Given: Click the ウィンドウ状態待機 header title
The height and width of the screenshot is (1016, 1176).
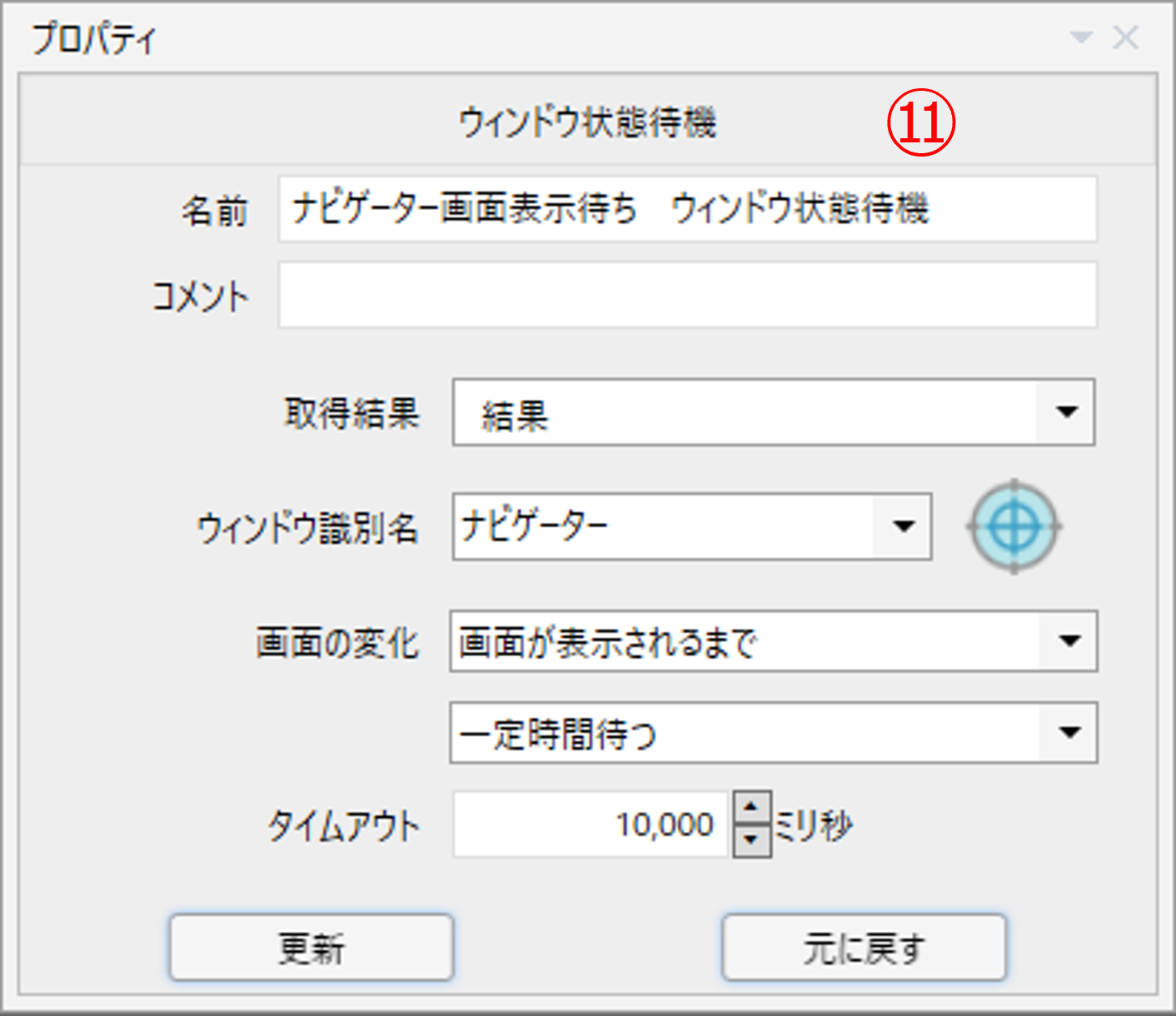Looking at the screenshot, I should 587,122.
